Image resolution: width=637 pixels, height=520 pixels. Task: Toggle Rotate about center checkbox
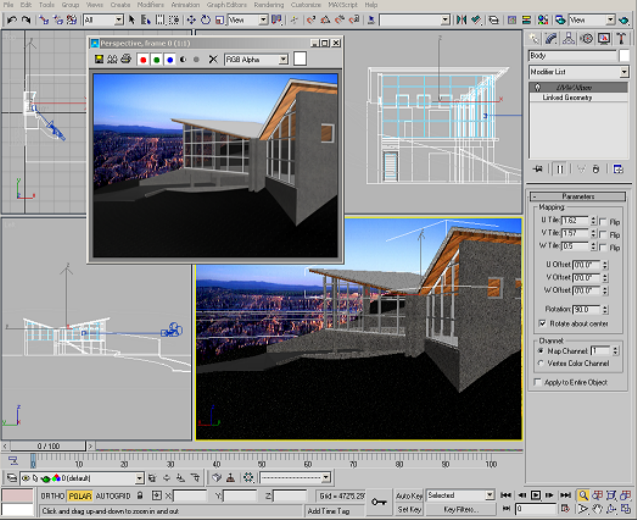click(x=542, y=324)
